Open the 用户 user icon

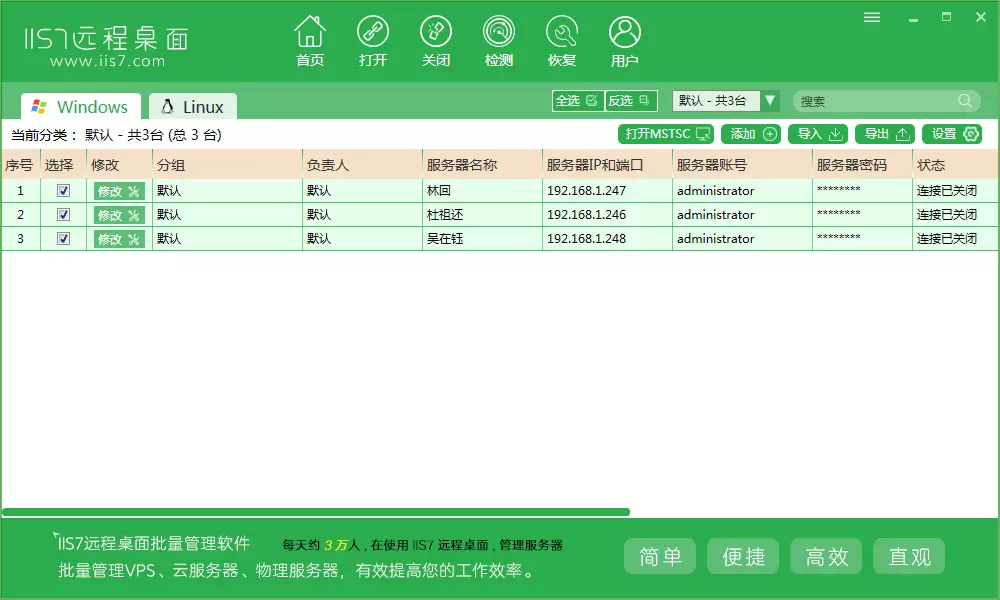(x=624, y=41)
